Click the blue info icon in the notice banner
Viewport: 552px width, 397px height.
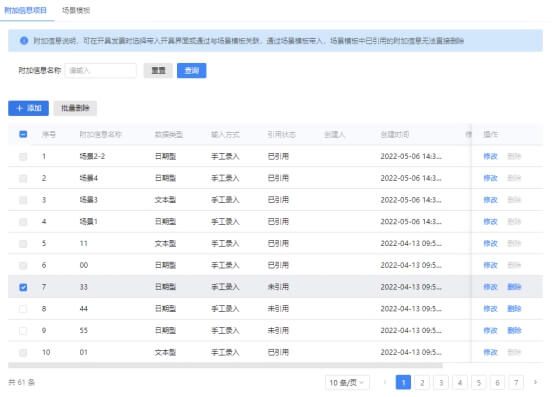(x=24, y=40)
